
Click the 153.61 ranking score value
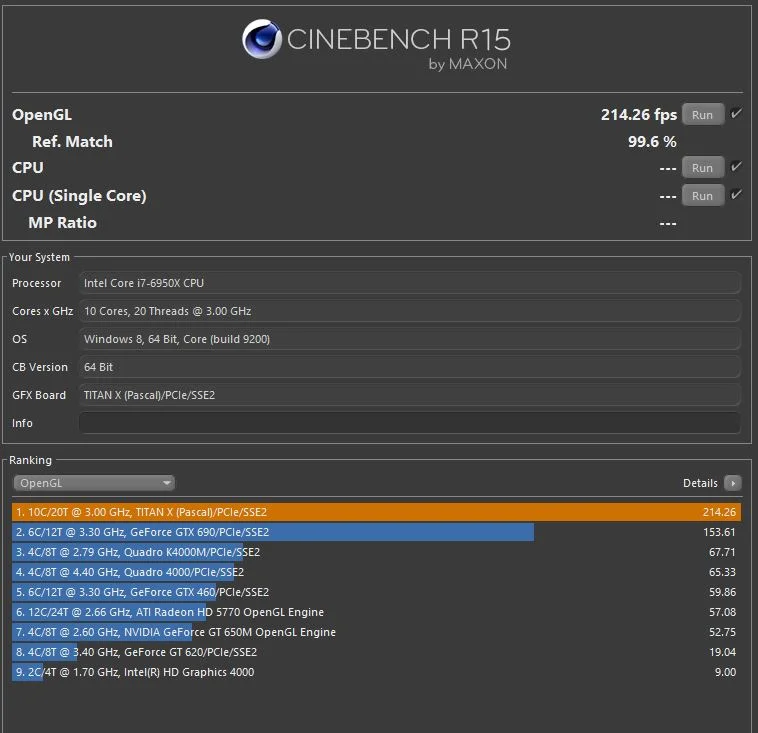tap(719, 532)
